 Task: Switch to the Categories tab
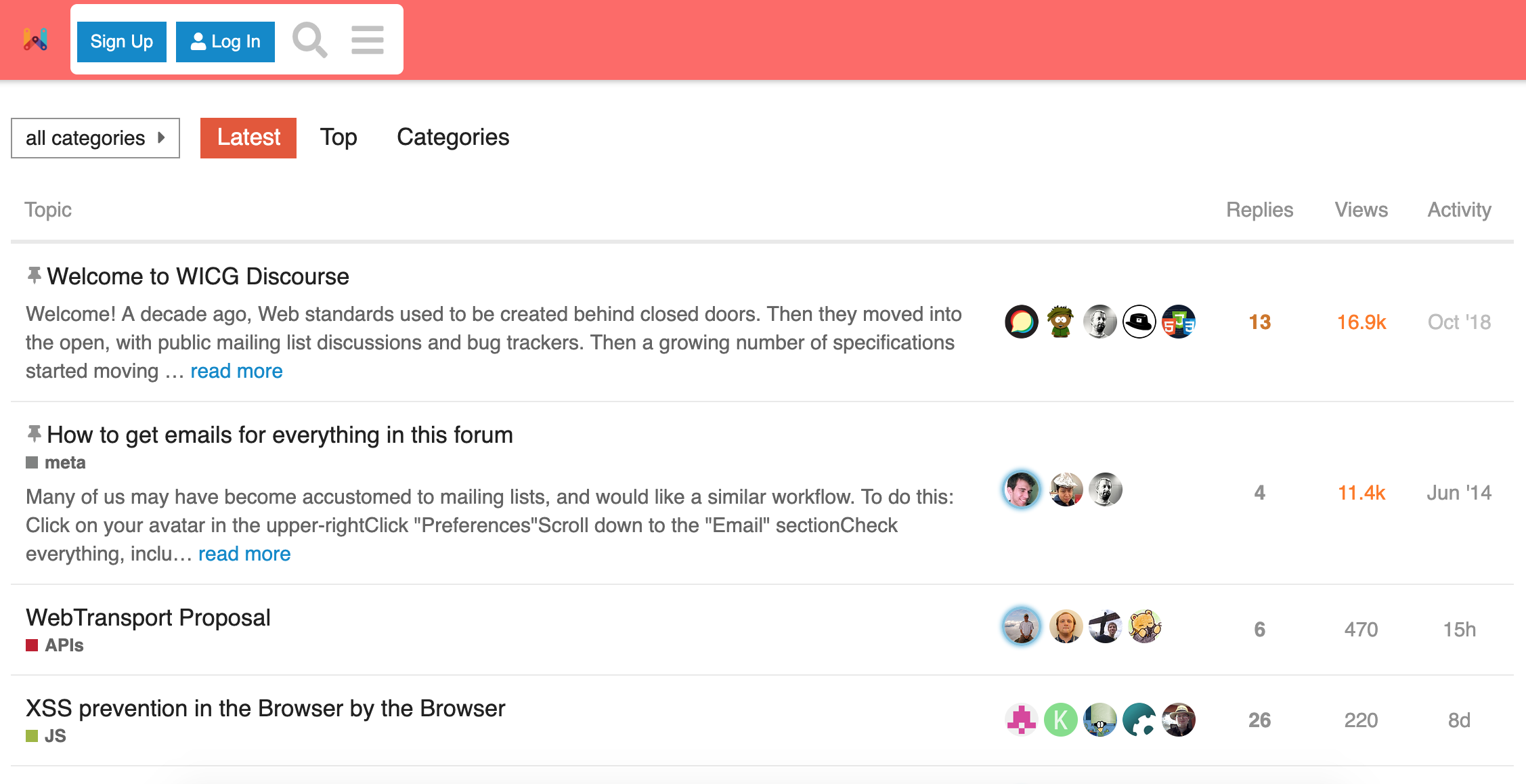pyautogui.click(x=452, y=137)
